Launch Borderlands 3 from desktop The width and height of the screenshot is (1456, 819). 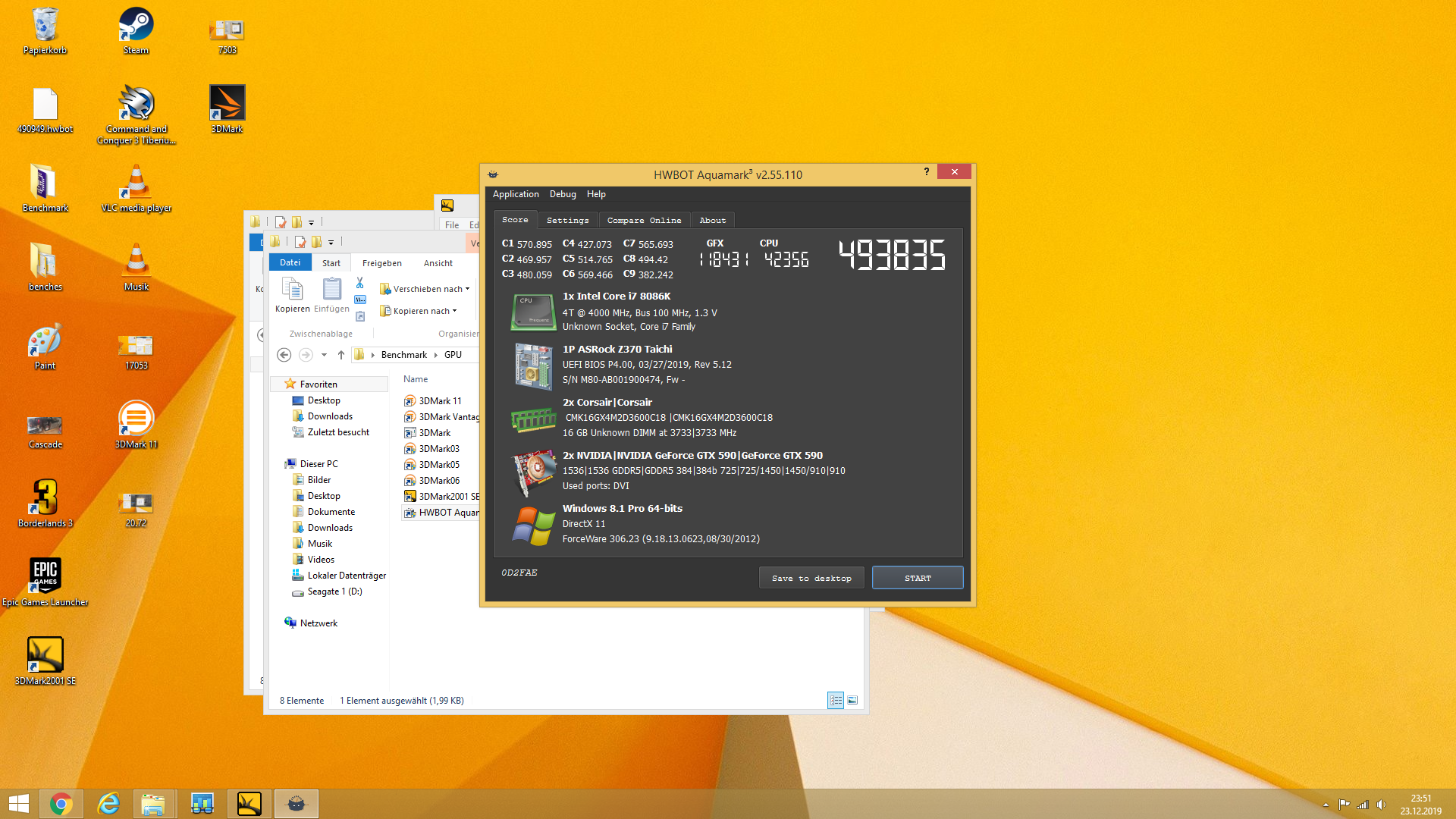pos(45,504)
